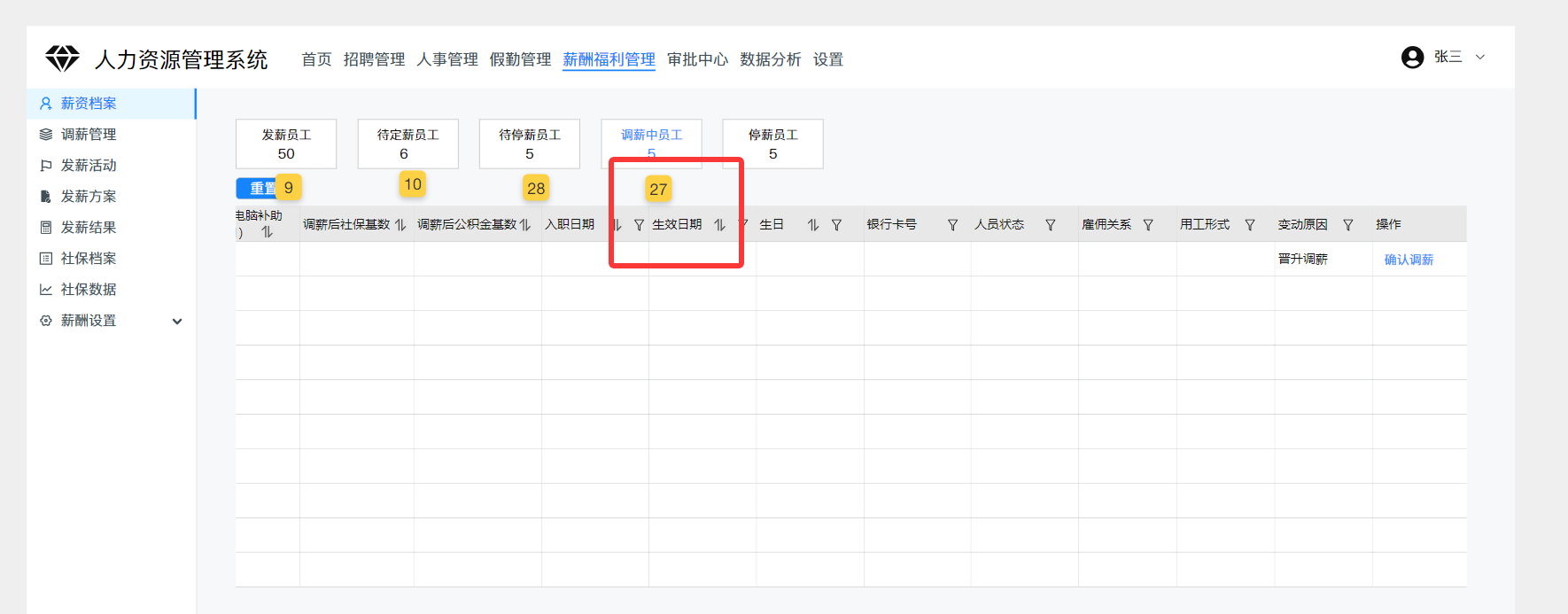
Task: Click the 确认调薪 link
Action: click(x=1409, y=260)
